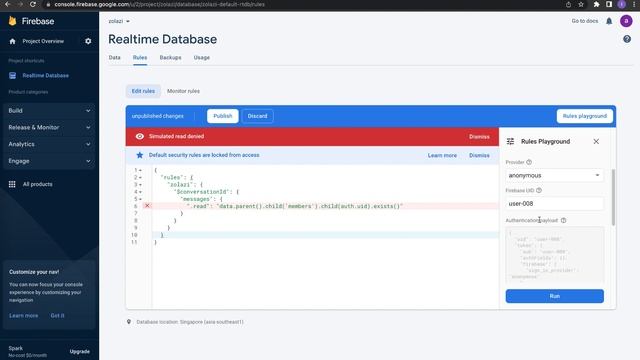Click the database location pin icon

(129, 322)
